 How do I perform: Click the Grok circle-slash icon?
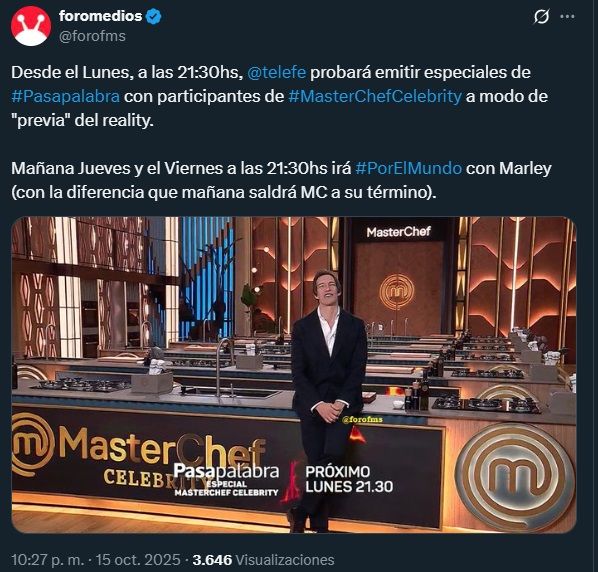[542, 17]
